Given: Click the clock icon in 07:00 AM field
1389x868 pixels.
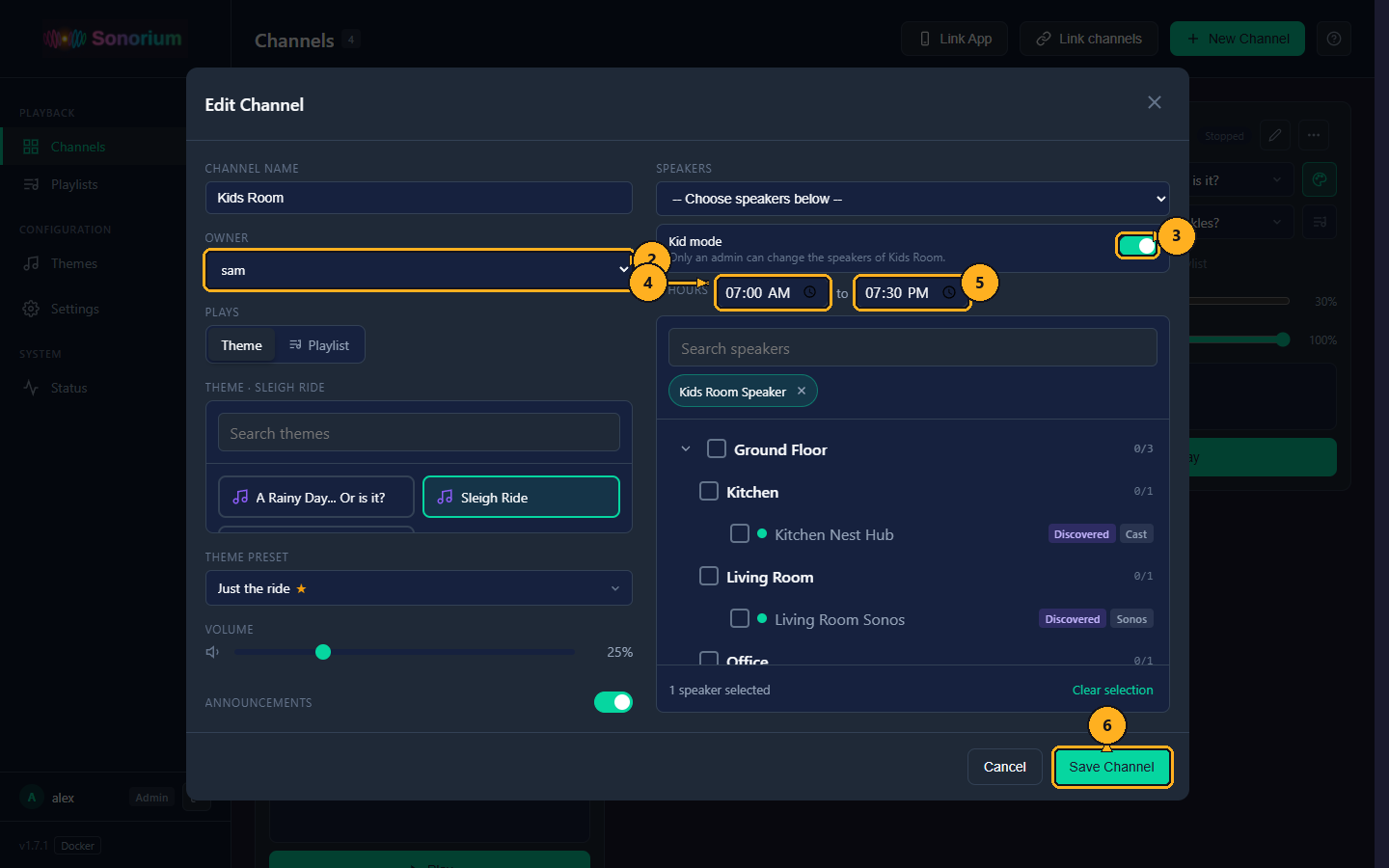Looking at the screenshot, I should coord(810,292).
